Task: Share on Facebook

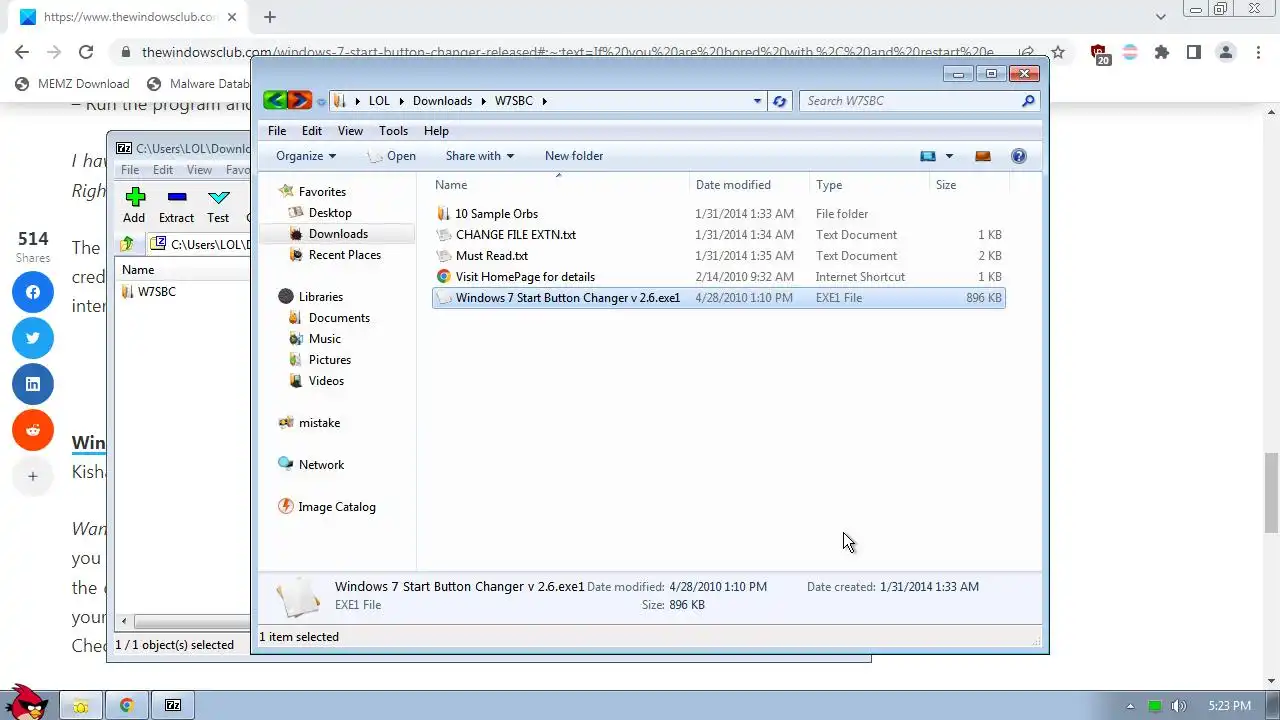Action: pyautogui.click(x=33, y=292)
